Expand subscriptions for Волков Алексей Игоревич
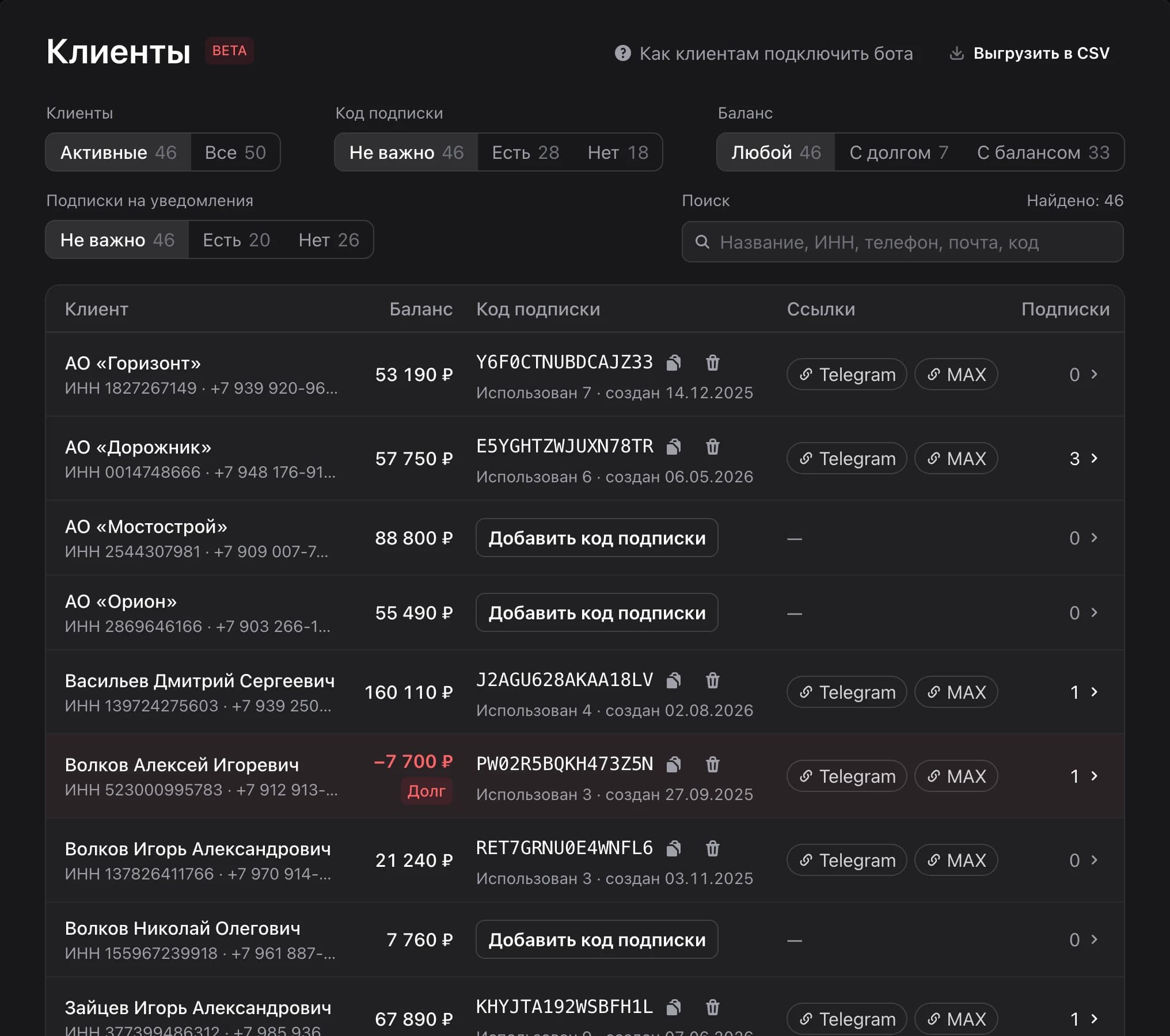 pyautogui.click(x=1084, y=776)
